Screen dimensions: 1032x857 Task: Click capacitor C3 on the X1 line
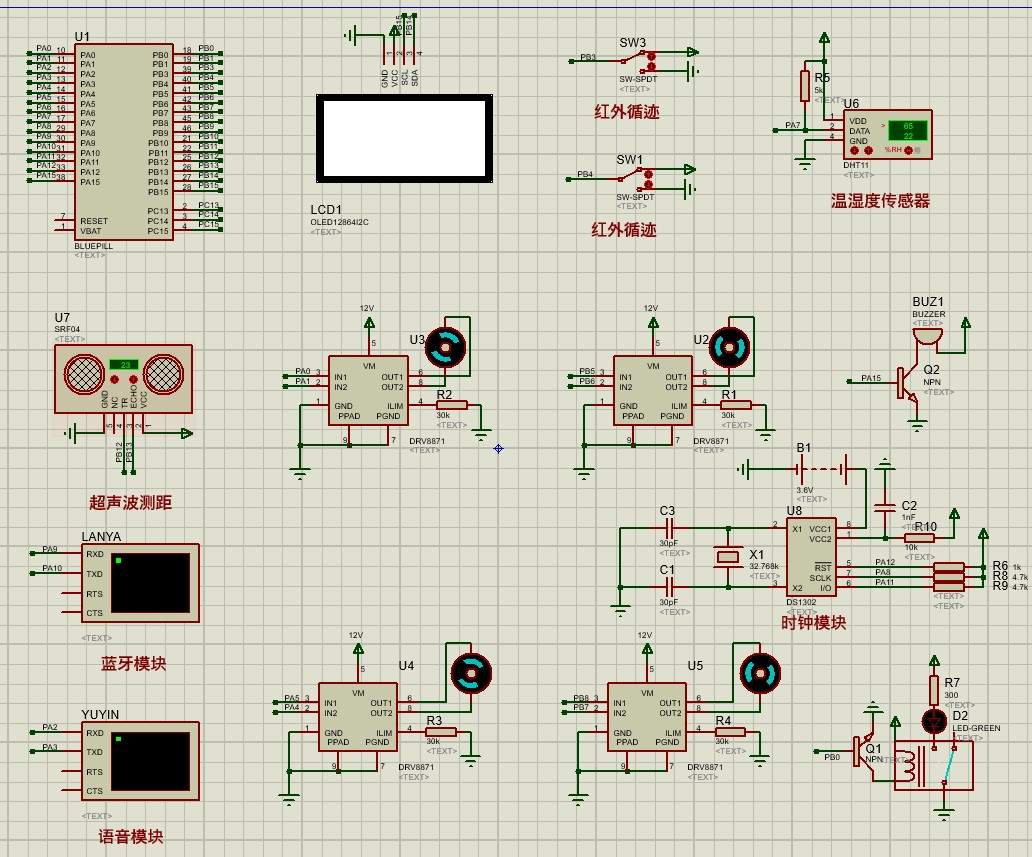(669, 528)
